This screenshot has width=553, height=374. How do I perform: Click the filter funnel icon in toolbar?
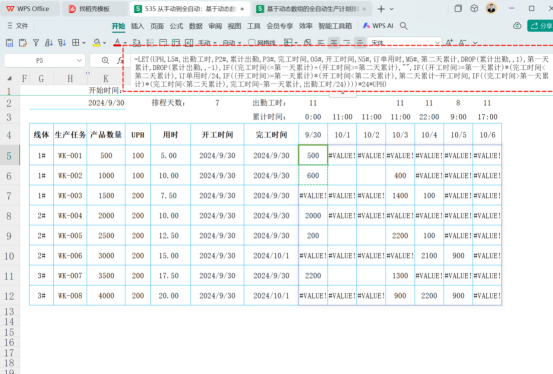pyautogui.click(x=36, y=43)
